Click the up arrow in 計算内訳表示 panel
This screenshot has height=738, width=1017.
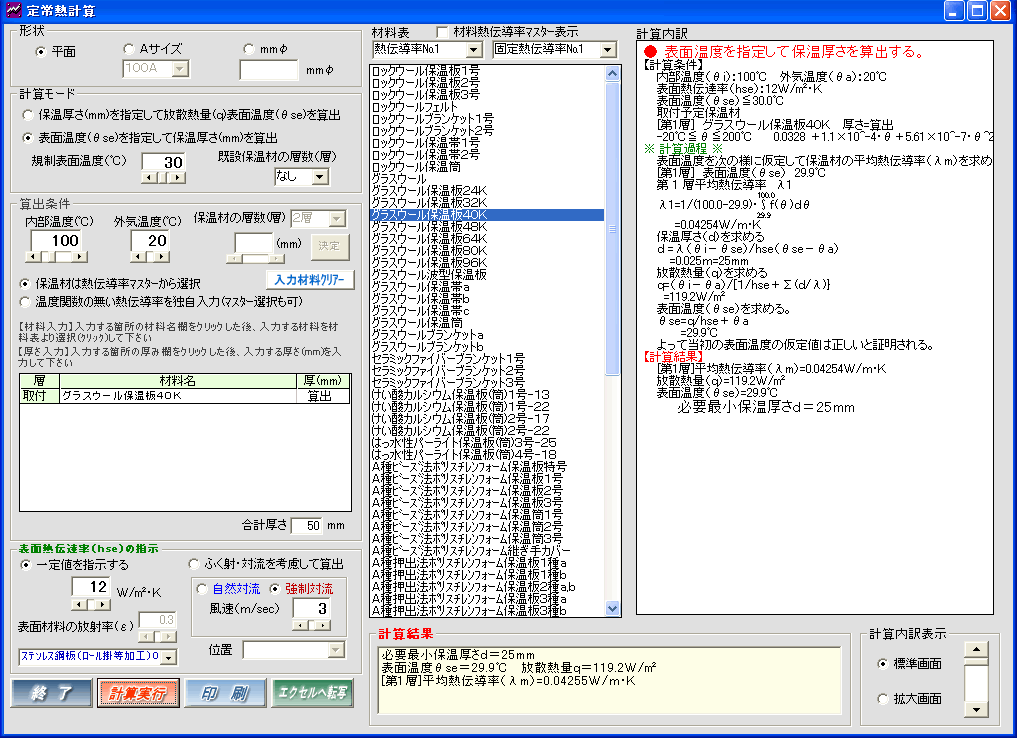pos(974,648)
